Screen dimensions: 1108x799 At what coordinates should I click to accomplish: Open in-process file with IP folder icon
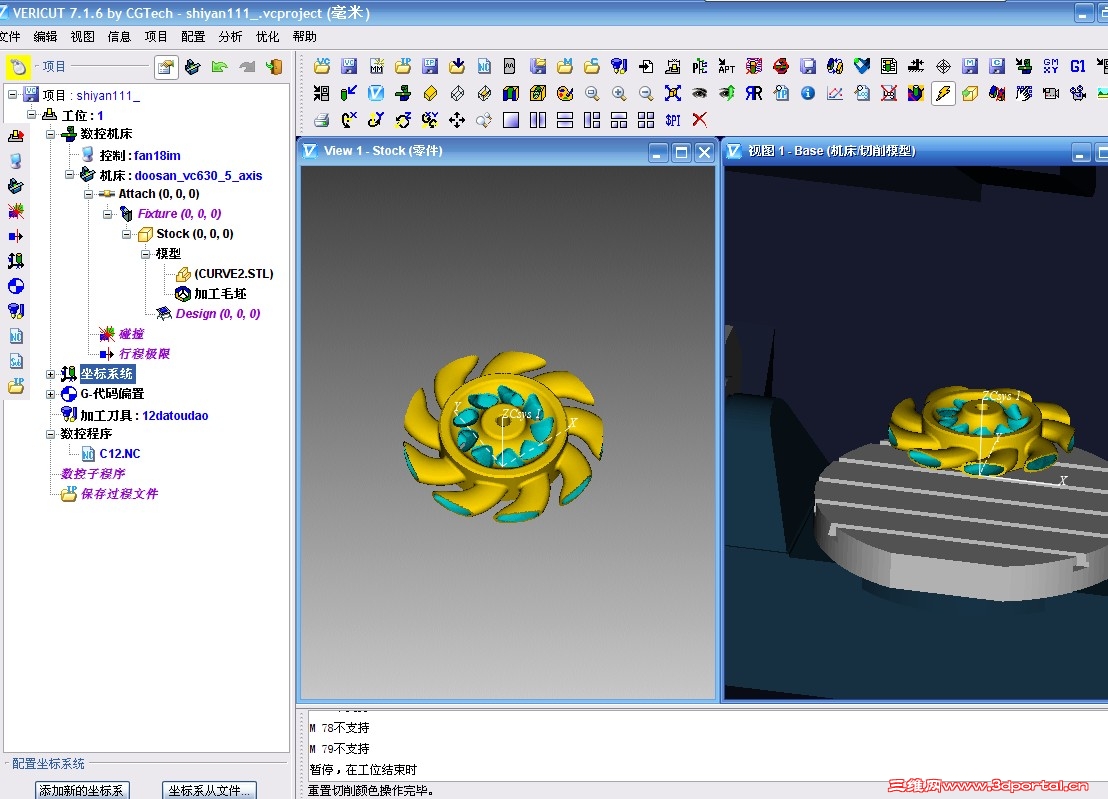(x=403, y=66)
